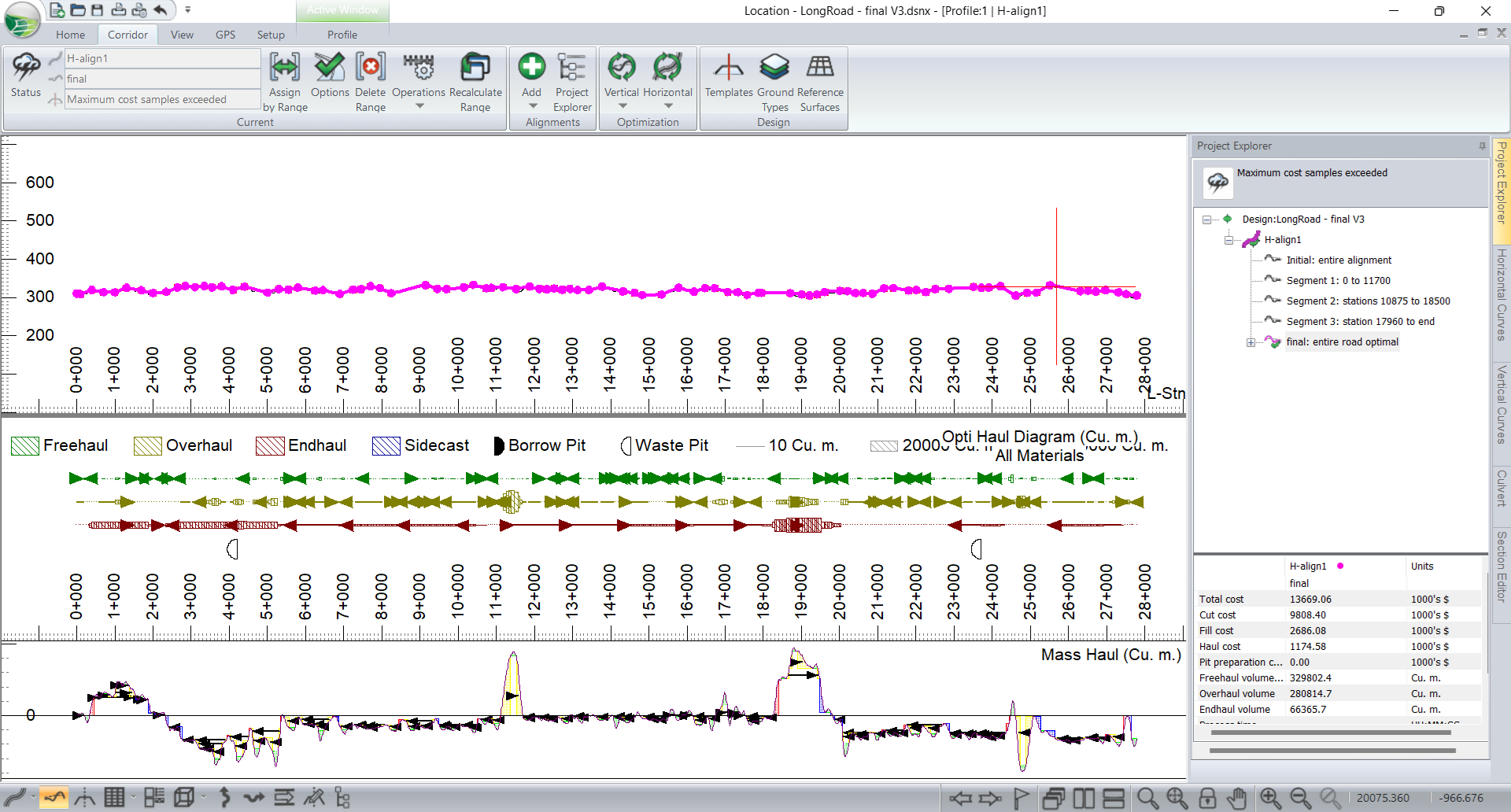1511x812 pixels.
Task: Select the Corridor ribbon tab
Action: 127,35
